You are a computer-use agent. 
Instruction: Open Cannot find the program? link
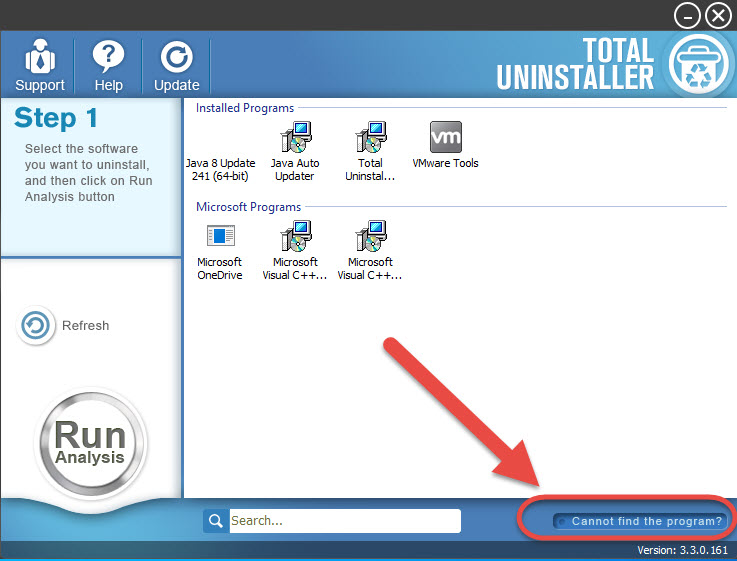click(x=641, y=521)
